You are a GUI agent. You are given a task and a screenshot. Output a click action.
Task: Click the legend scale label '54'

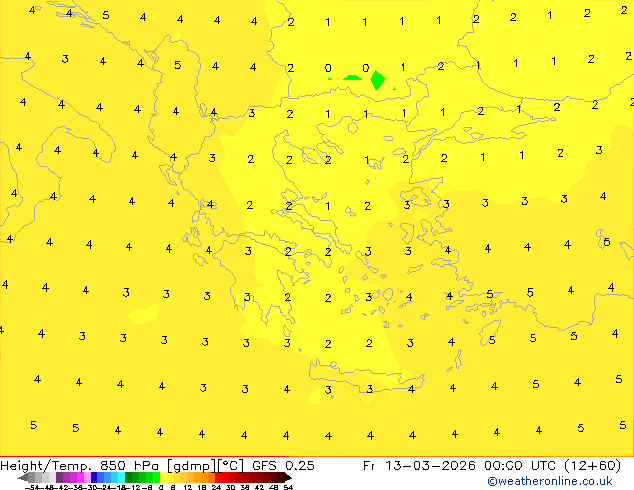[288, 487]
